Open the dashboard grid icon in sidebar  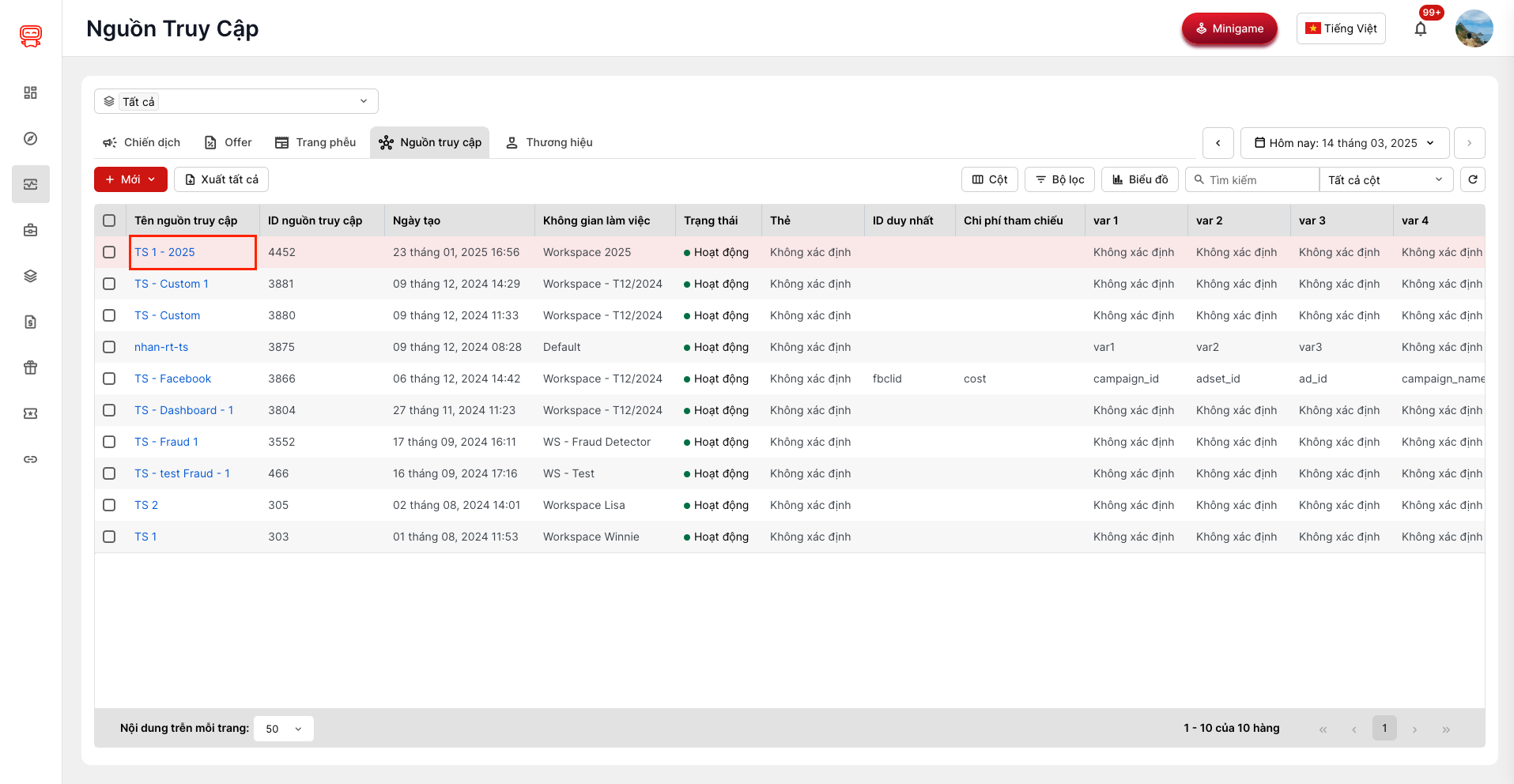[x=31, y=92]
